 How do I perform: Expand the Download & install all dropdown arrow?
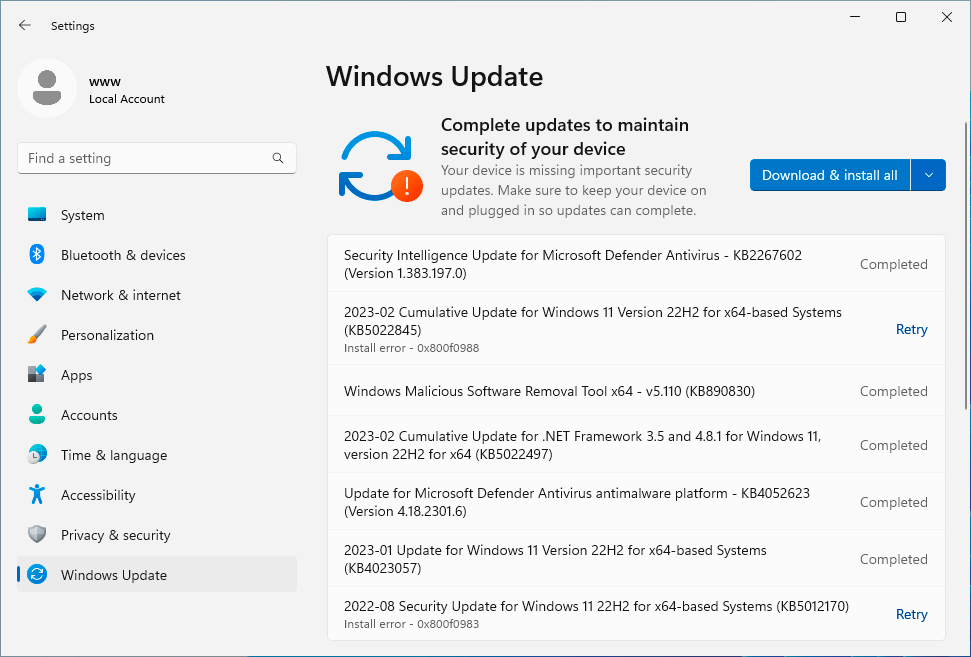tap(929, 175)
